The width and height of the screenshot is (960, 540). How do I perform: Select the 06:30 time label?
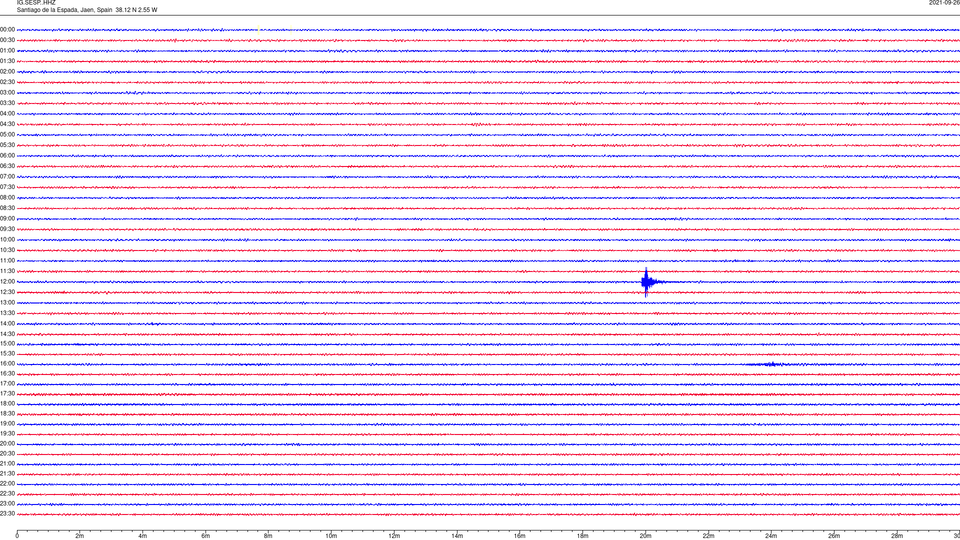pos(7,166)
